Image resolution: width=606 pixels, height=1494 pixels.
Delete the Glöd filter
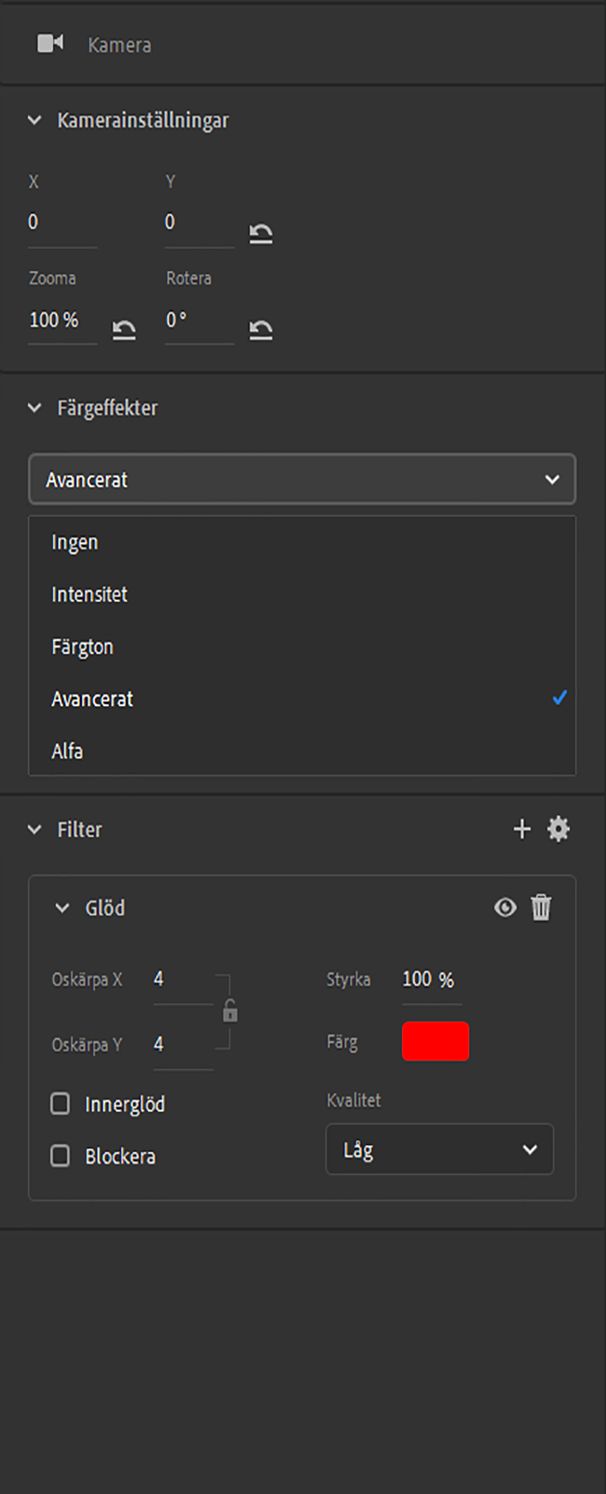coord(541,908)
